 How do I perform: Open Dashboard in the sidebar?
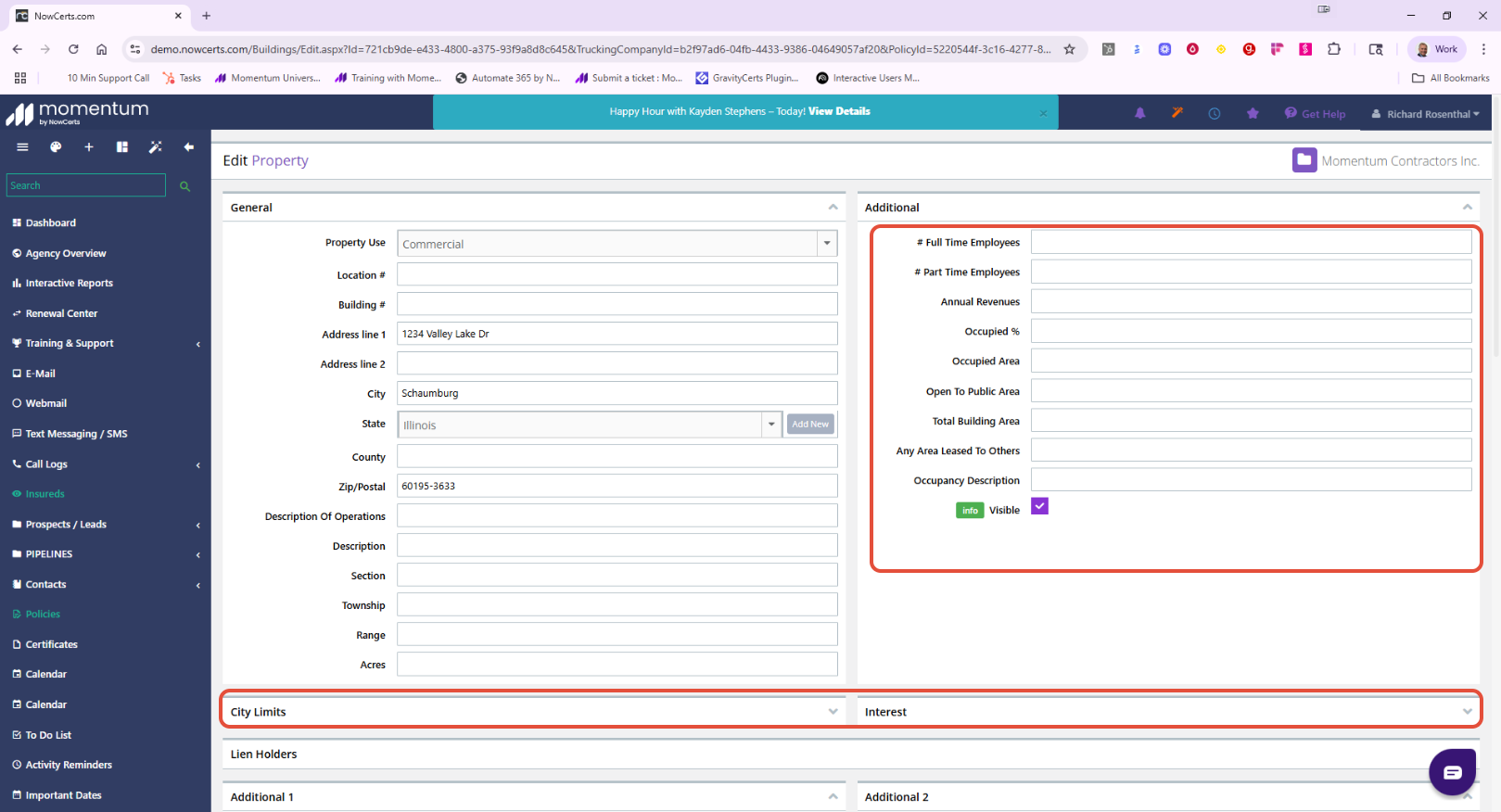[51, 223]
